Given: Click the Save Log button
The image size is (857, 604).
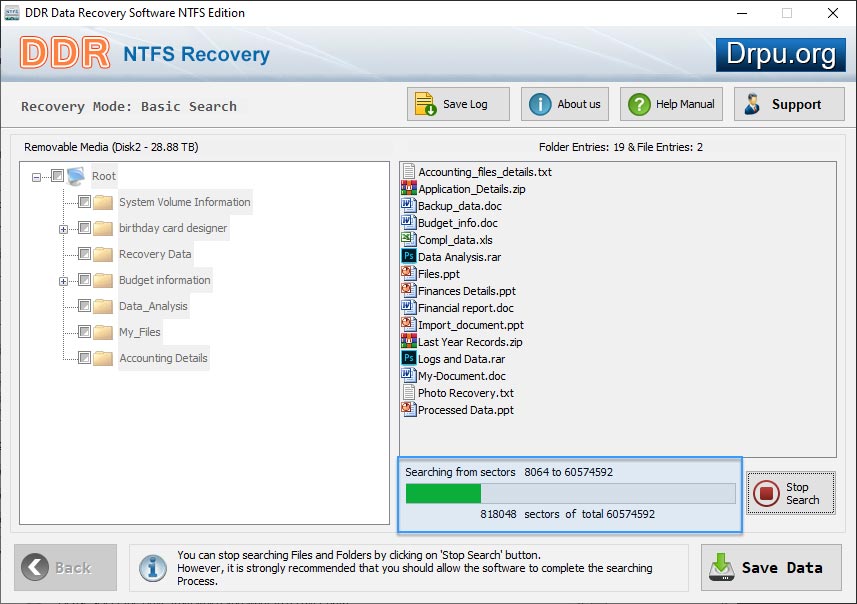Looking at the screenshot, I should pos(458,104).
